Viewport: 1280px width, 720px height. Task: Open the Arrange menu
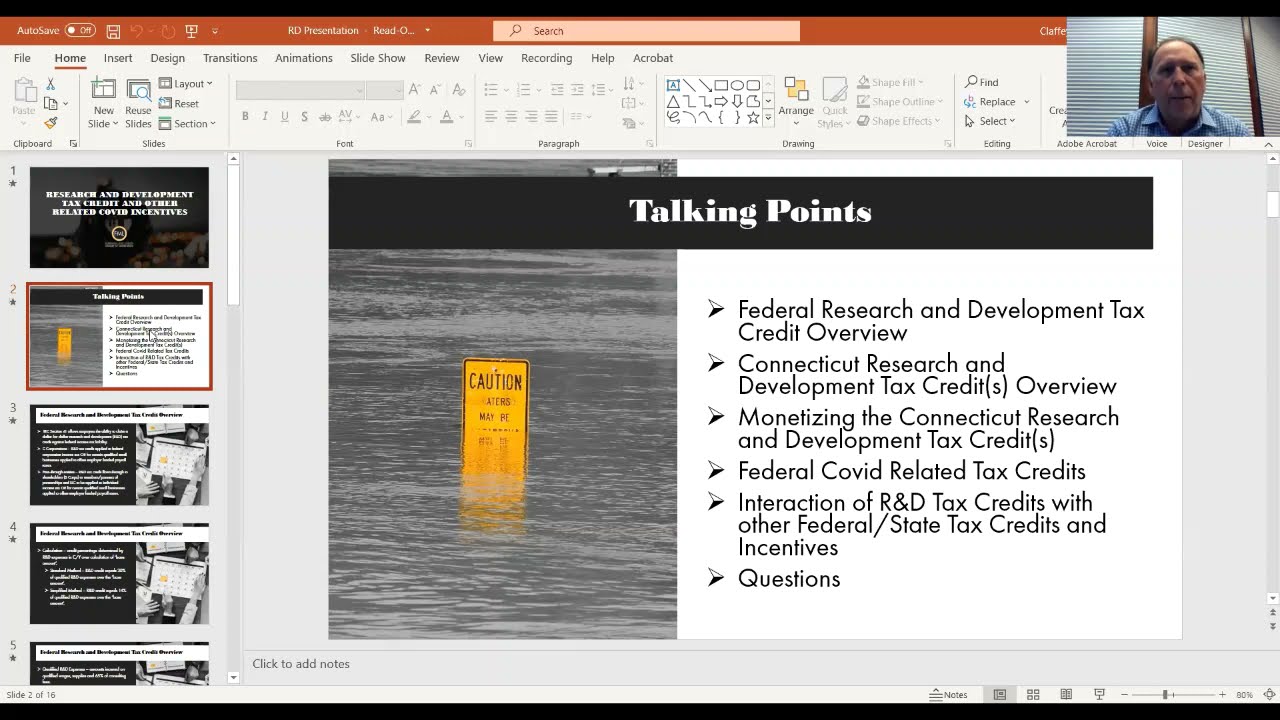click(x=796, y=101)
